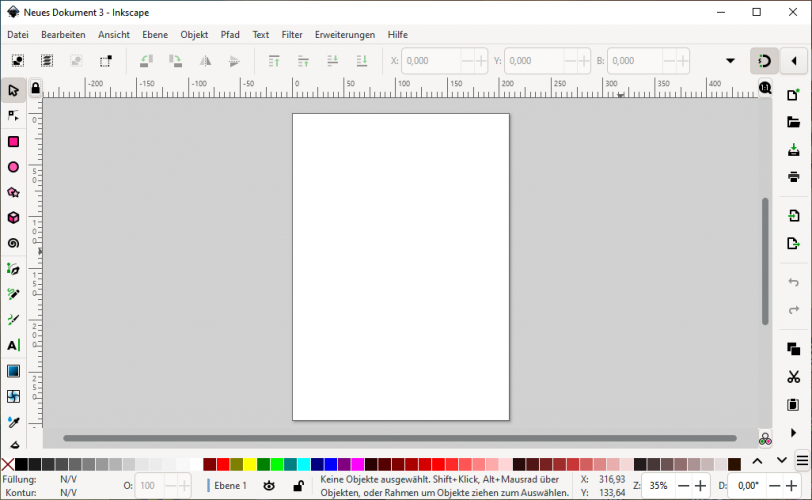The width and height of the screenshot is (812, 500).
Task: Click Select all in all layers icon
Action: 47,61
